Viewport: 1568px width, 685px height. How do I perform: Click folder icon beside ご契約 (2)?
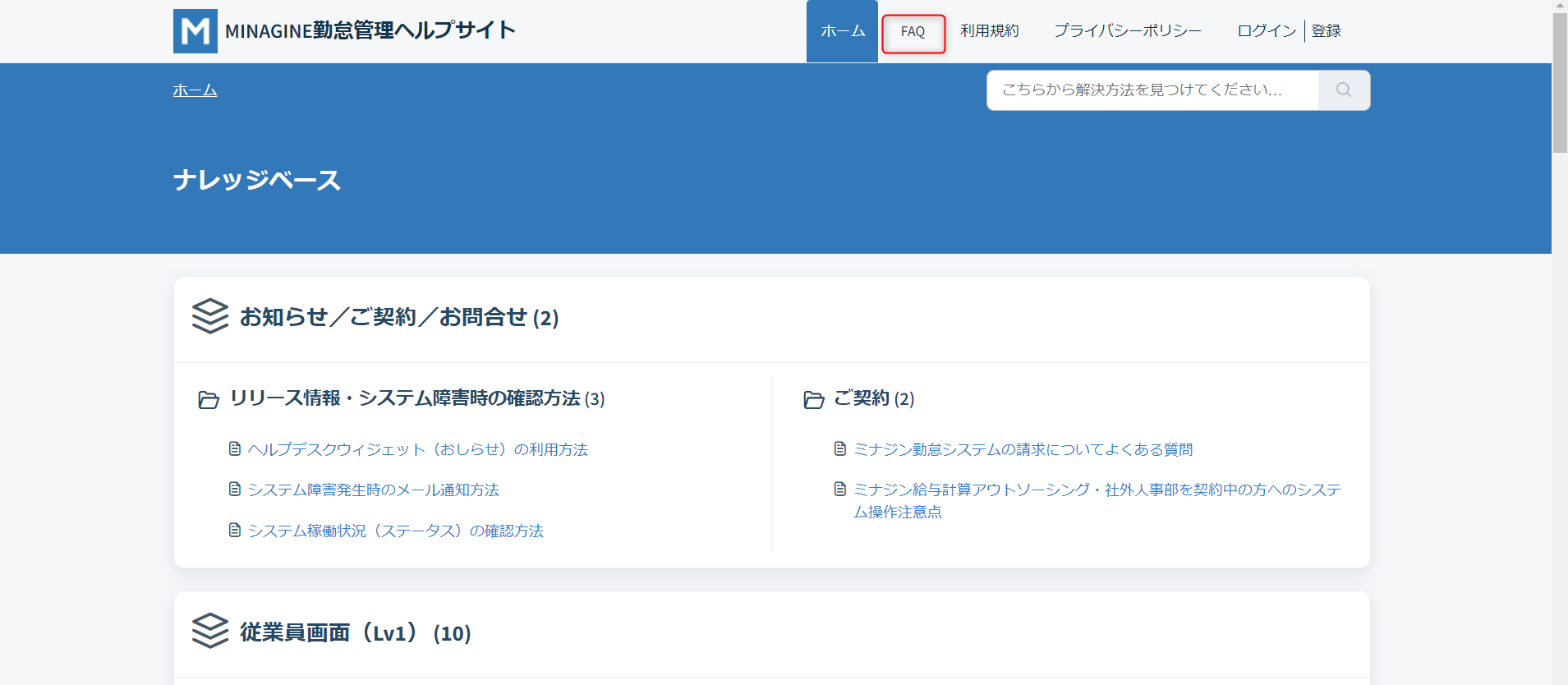point(814,400)
